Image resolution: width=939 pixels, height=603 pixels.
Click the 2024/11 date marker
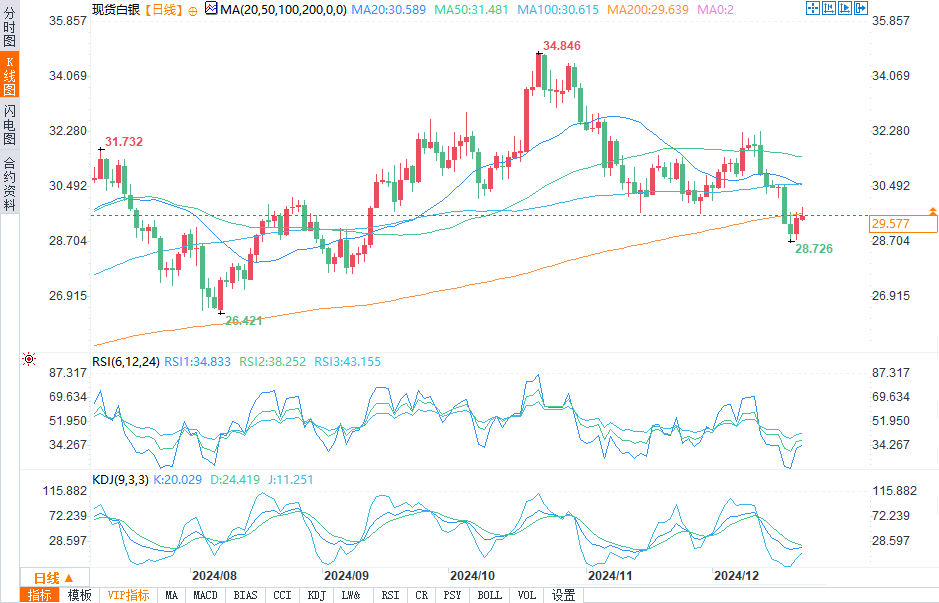pos(610,575)
